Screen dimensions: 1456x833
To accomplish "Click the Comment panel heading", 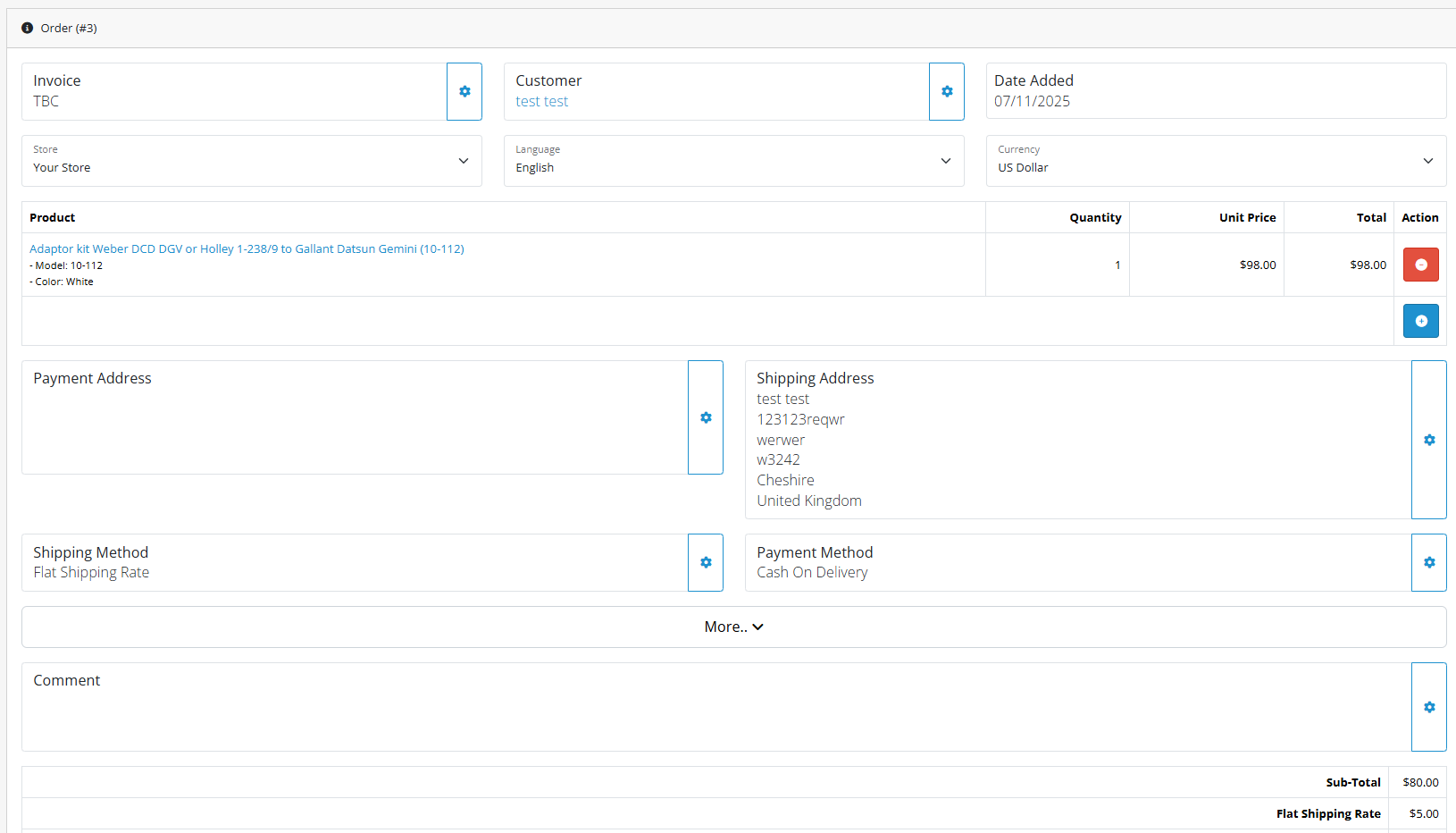I will click(x=67, y=680).
